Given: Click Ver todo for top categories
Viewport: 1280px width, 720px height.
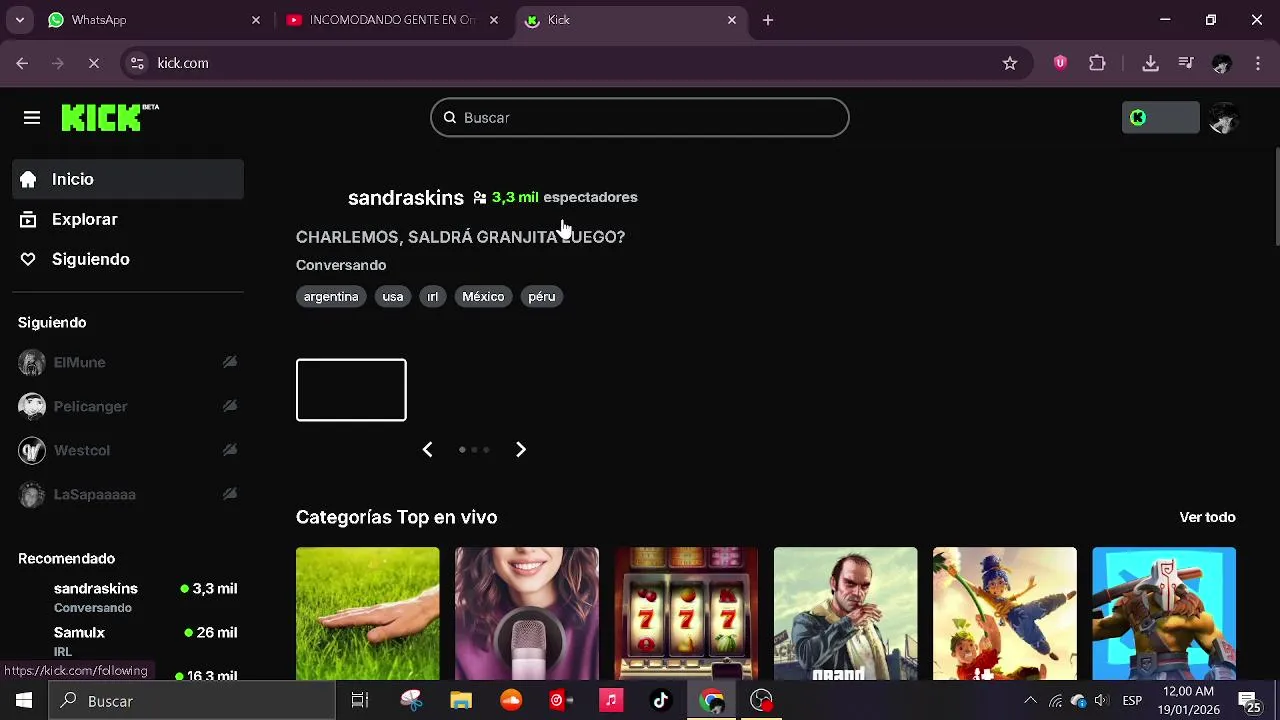Looking at the screenshot, I should click(1207, 517).
